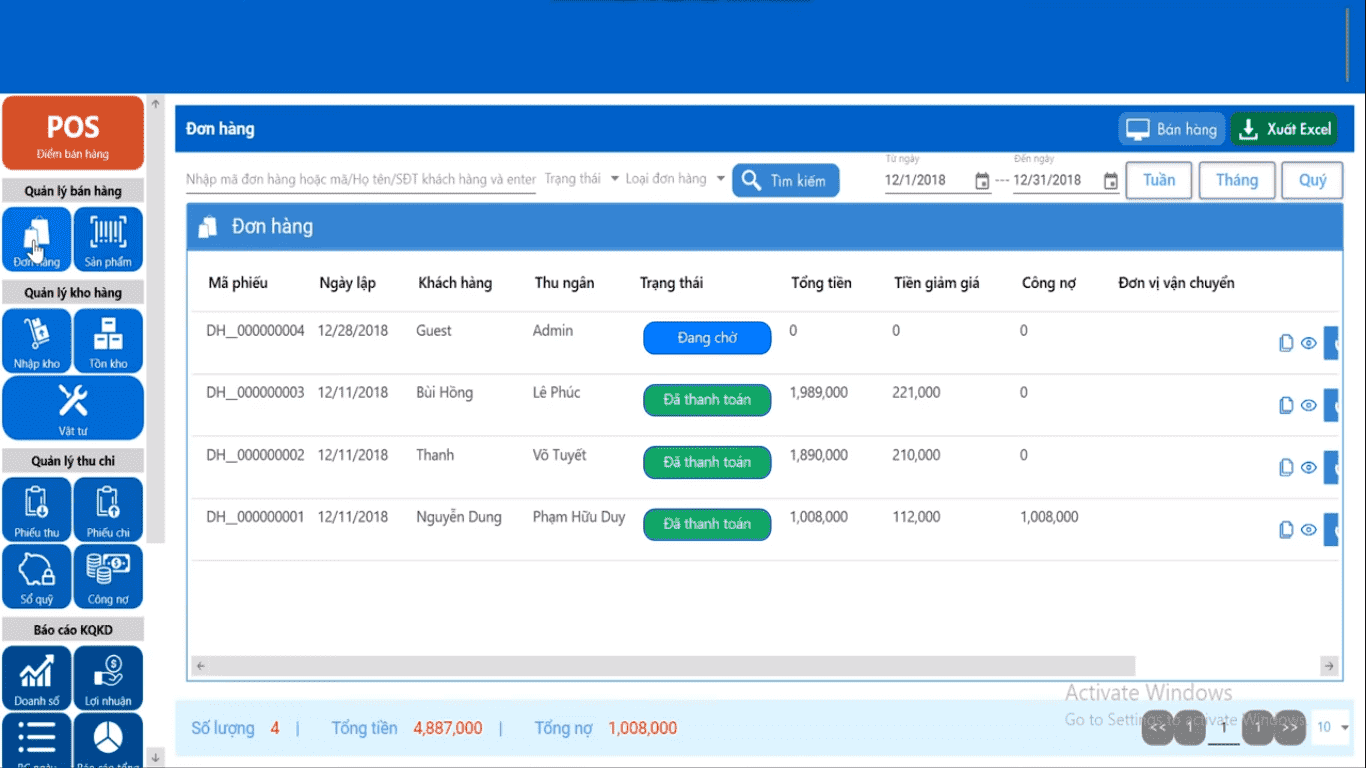Open the Doanh số chart icon

37,679
